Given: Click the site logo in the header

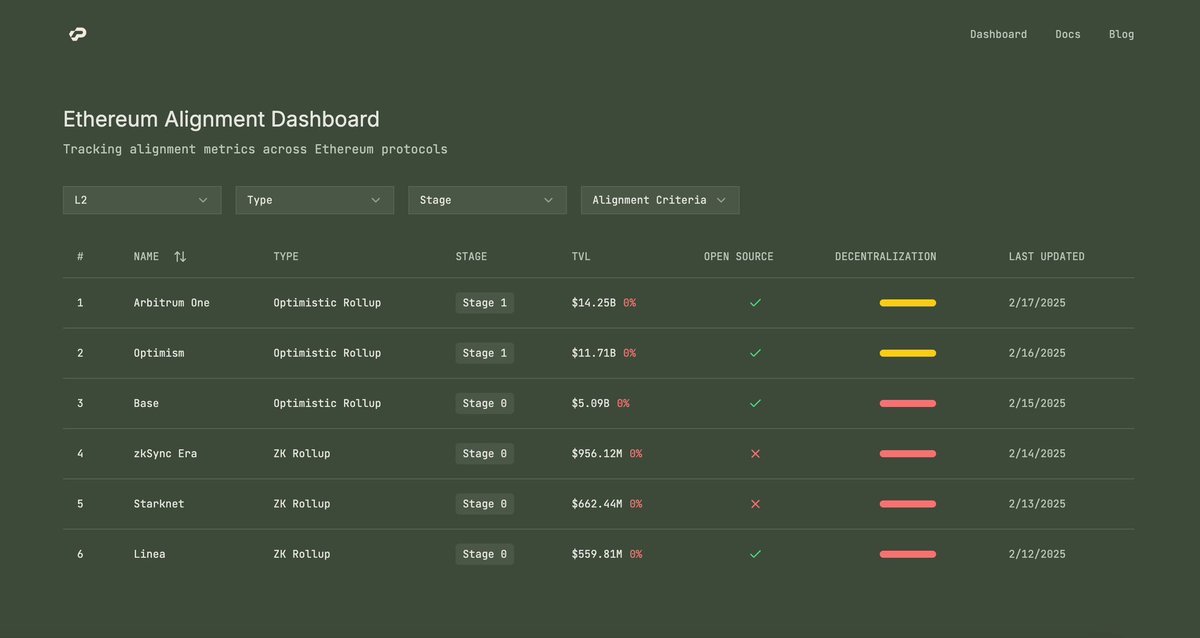Looking at the screenshot, I should coord(77,35).
